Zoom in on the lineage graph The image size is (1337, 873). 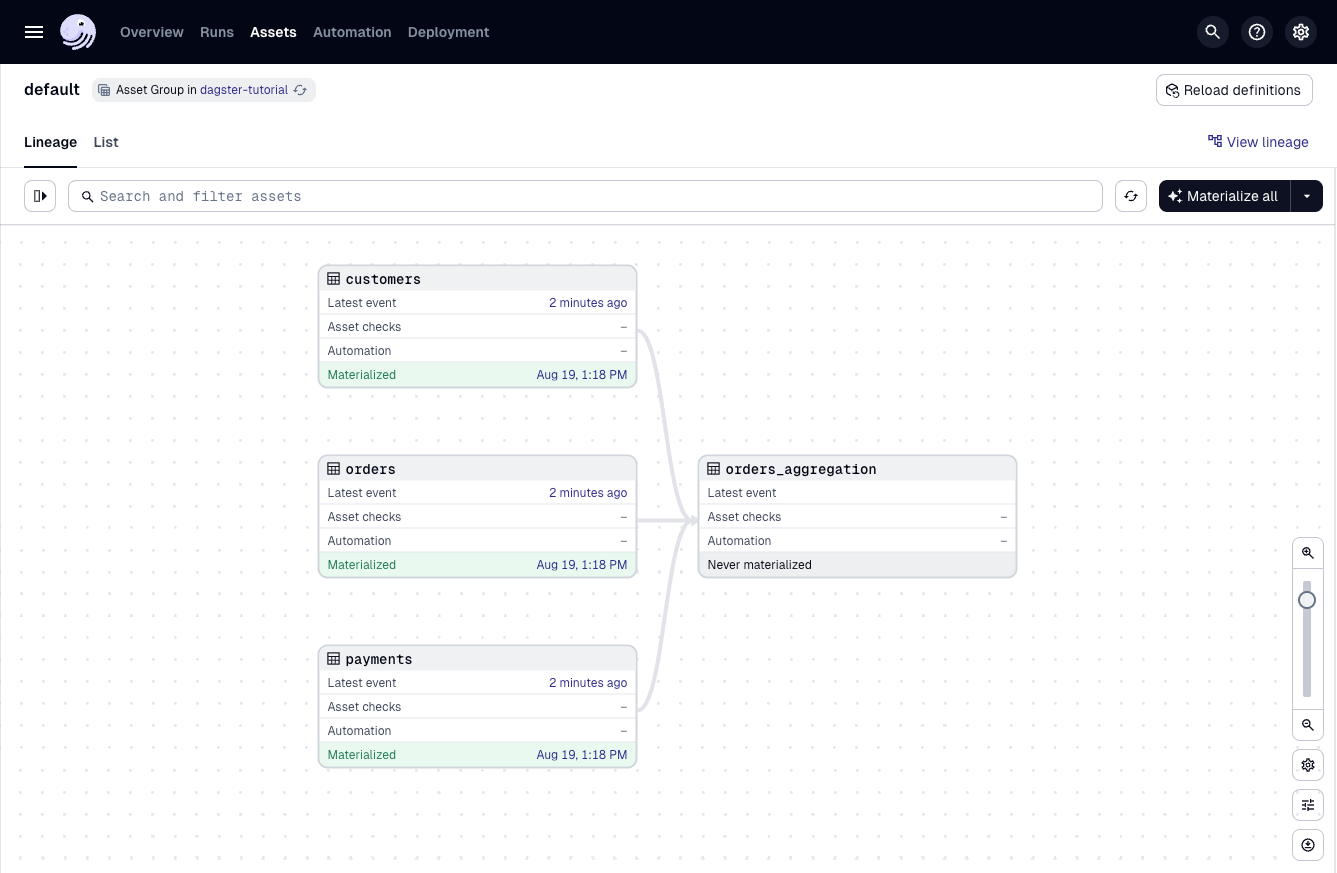[x=1308, y=553]
